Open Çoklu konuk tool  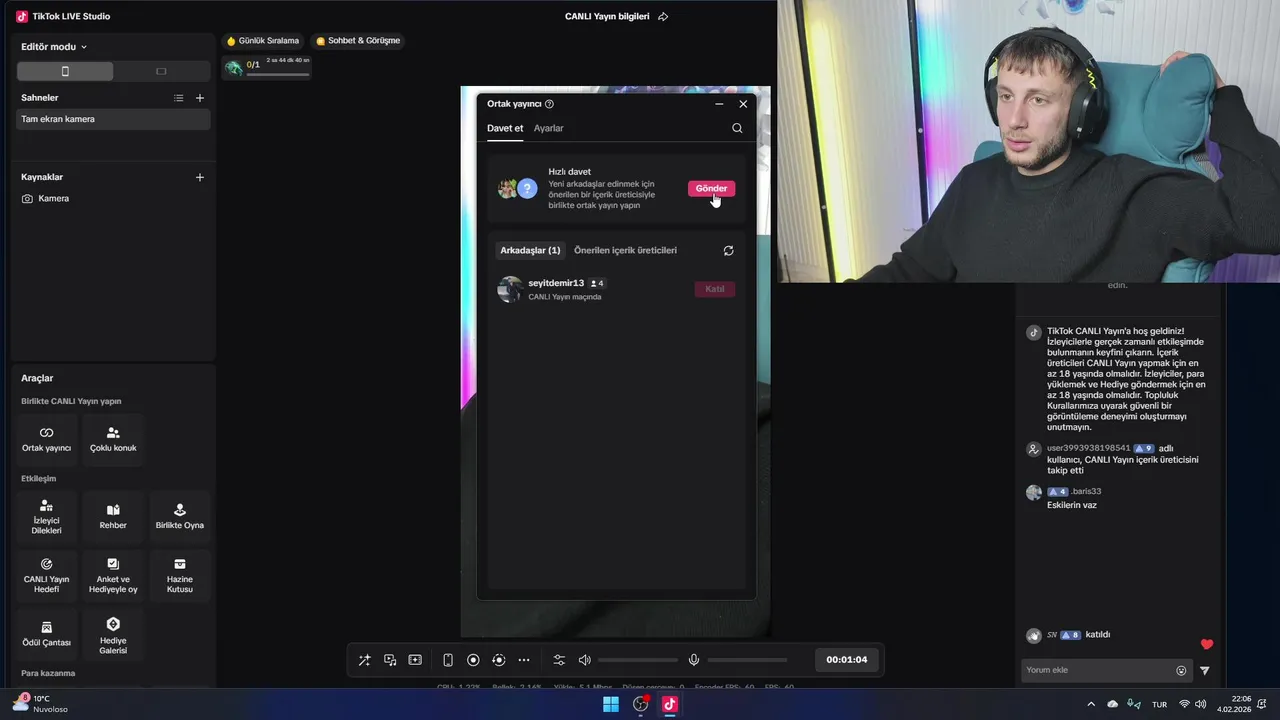[x=113, y=439]
